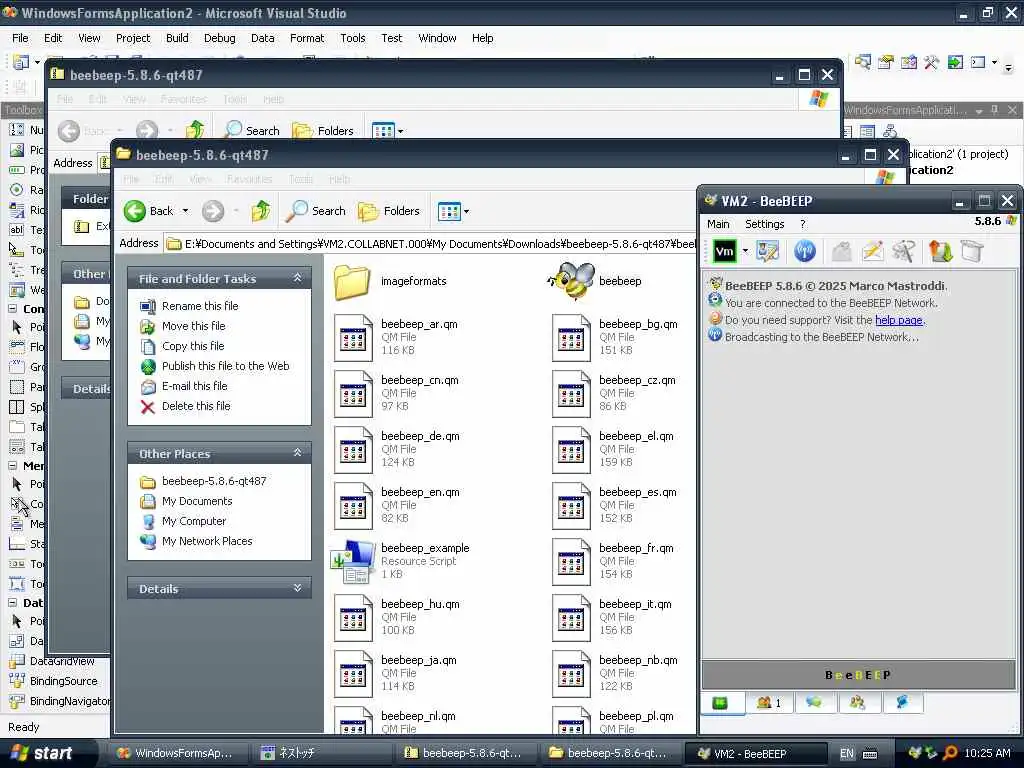Click Publish this file to the Web
The image size is (1024, 768).
(225, 366)
